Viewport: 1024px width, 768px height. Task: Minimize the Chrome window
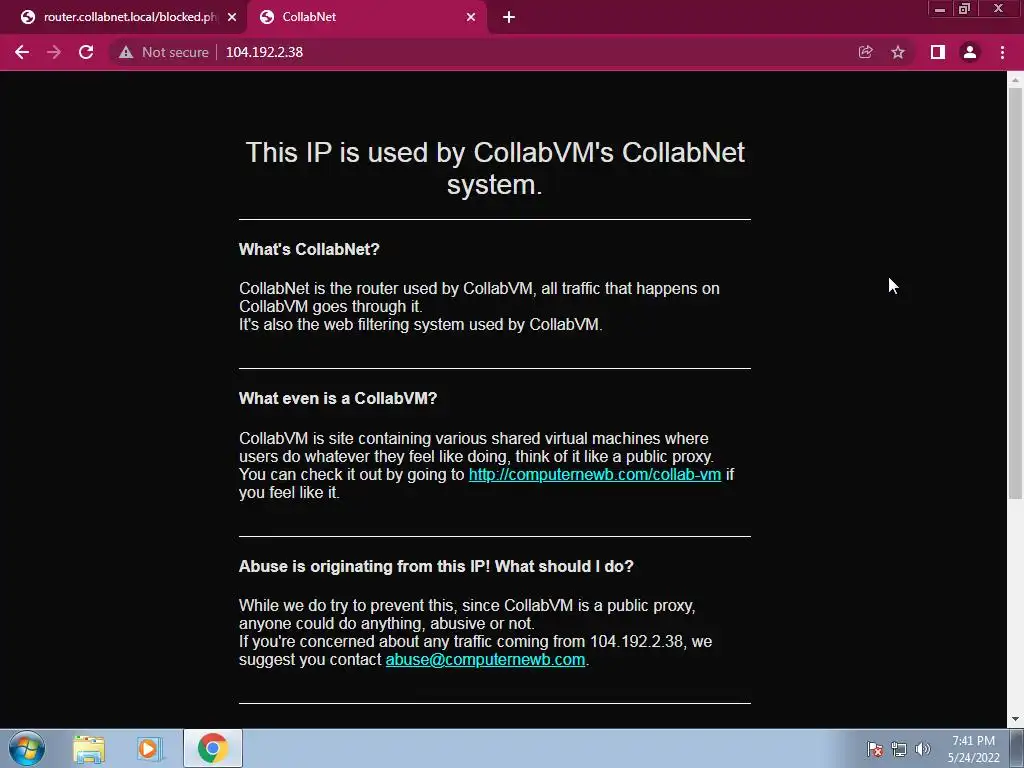point(940,9)
